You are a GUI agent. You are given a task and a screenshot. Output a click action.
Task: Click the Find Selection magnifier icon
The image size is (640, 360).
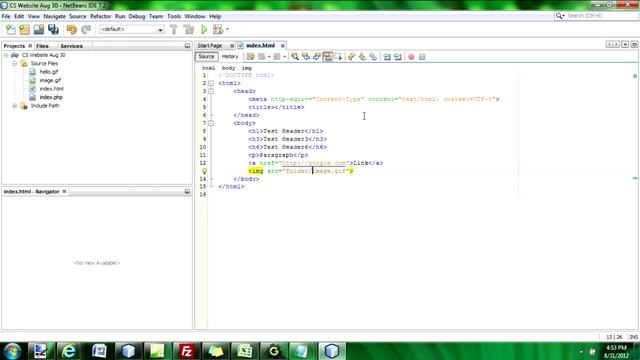(x=295, y=57)
